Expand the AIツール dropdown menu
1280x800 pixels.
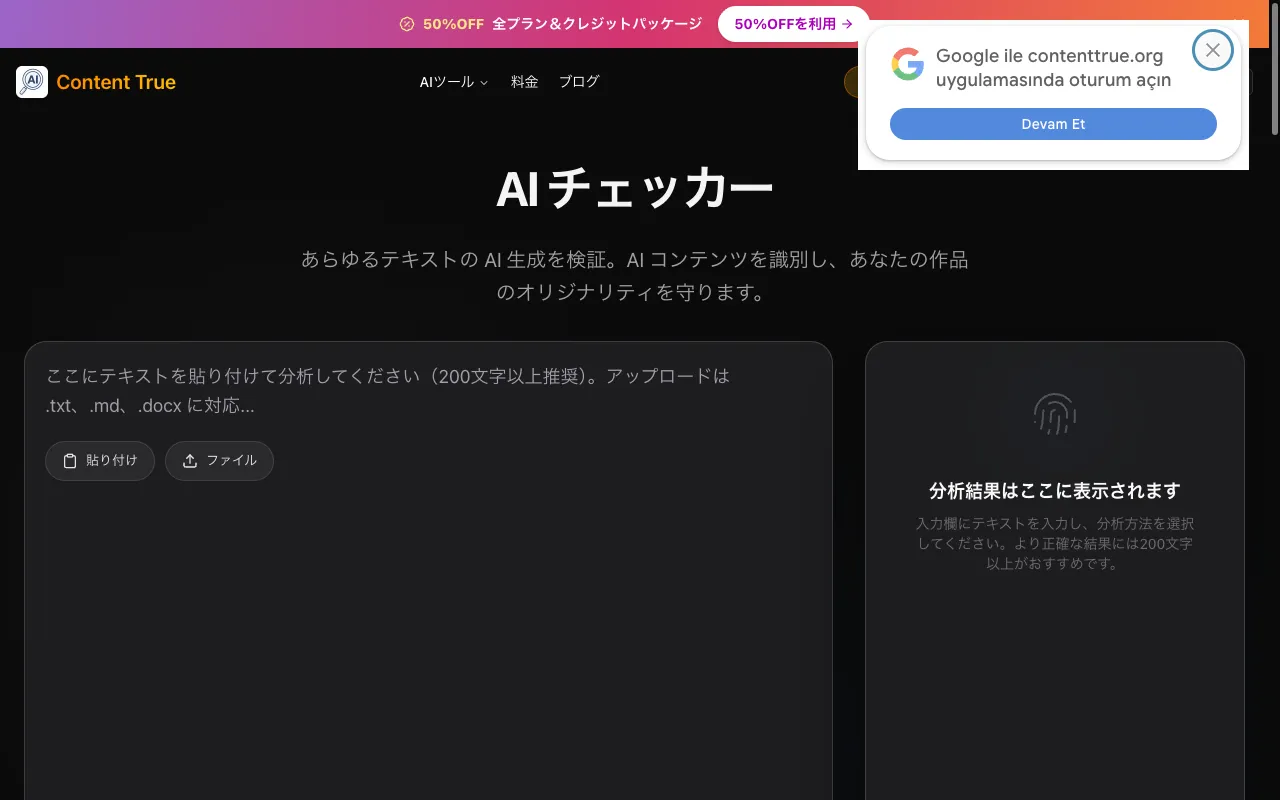[454, 82]
